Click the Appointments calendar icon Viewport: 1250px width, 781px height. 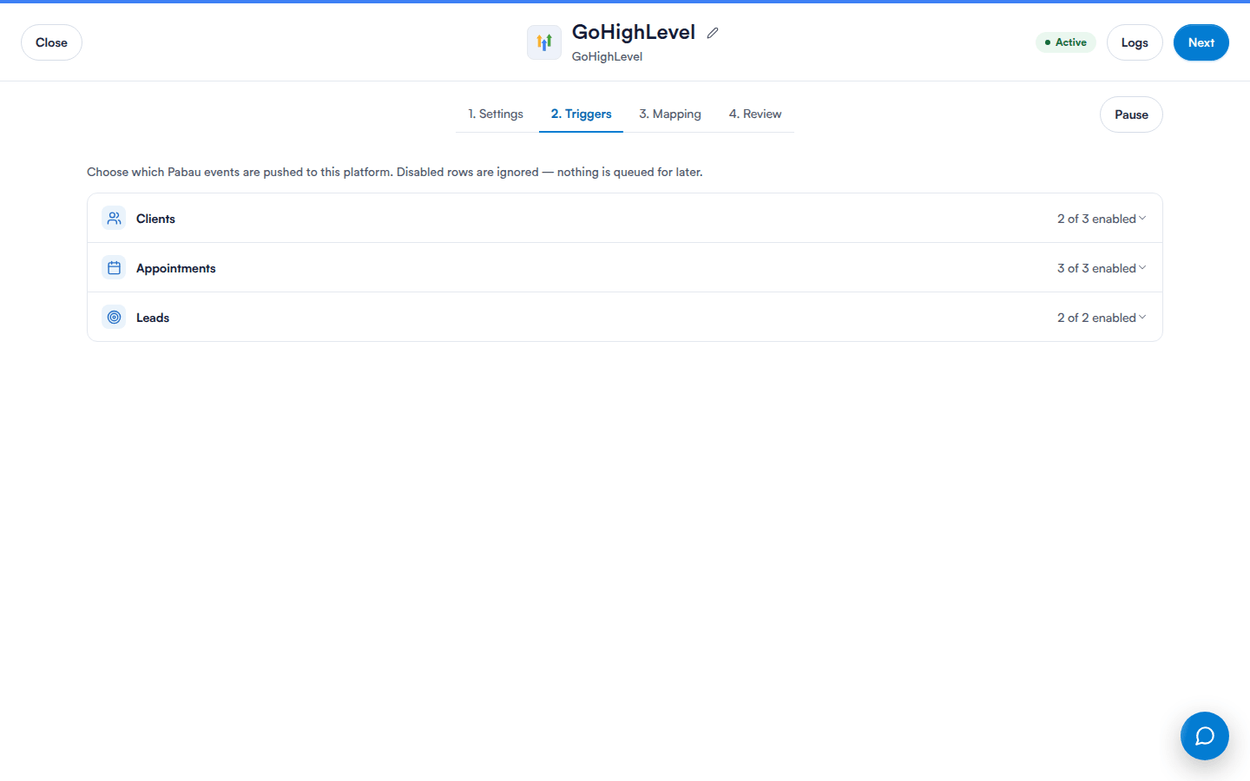coord(114,268)
